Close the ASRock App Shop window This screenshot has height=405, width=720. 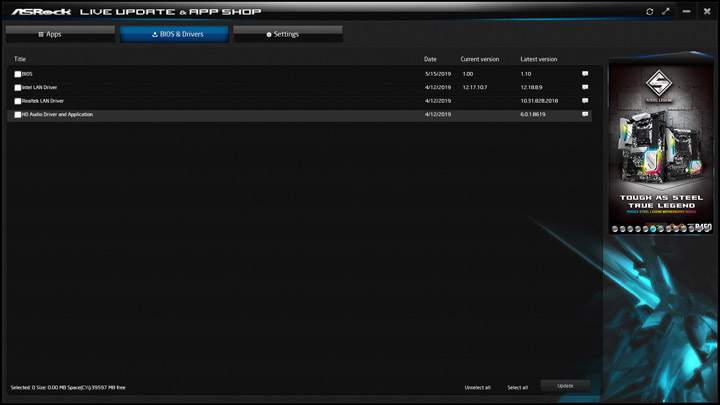(707, 11)
